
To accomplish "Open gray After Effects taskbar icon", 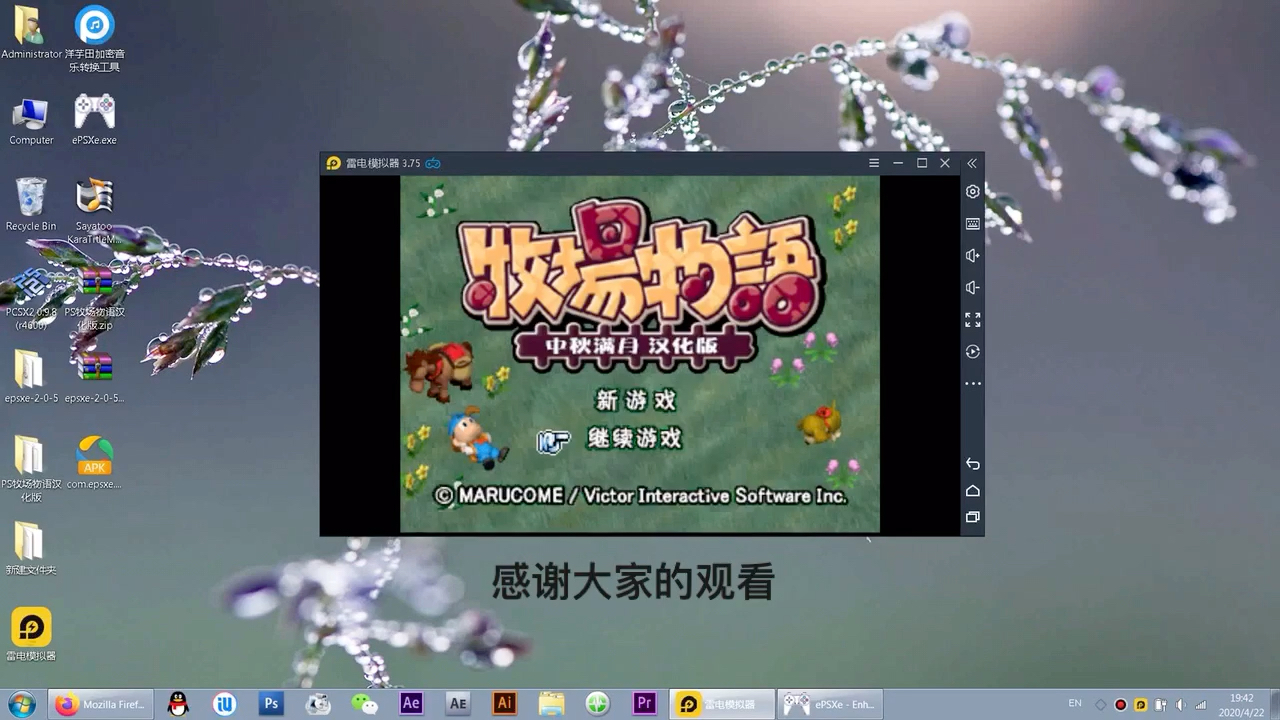I will pyautogui.click(x=457, y=704).
